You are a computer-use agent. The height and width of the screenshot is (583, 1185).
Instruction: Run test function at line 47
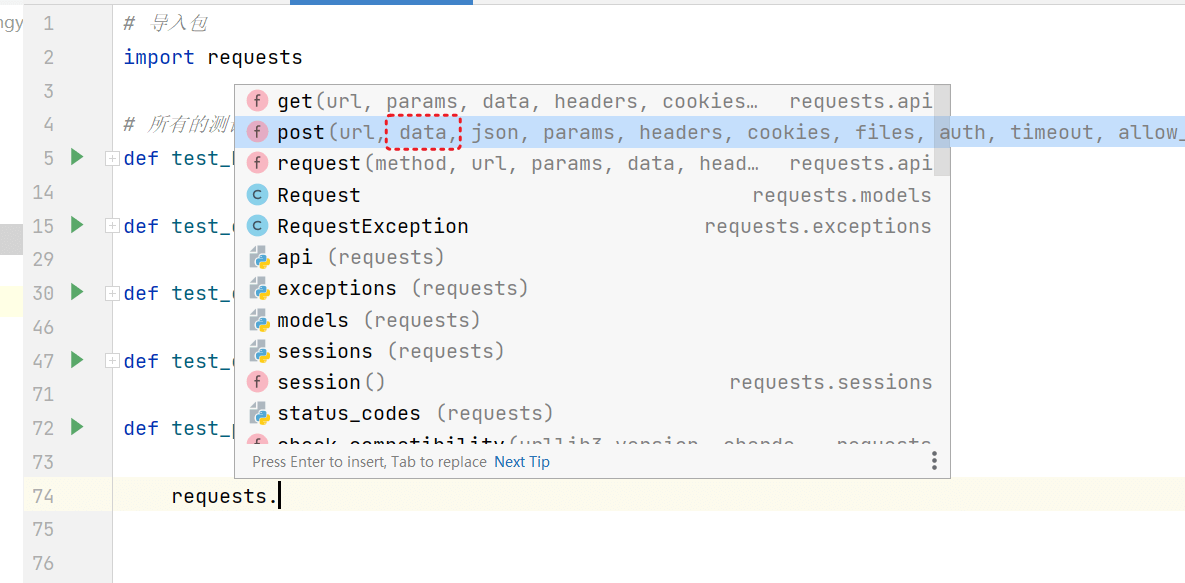pos(77,360)
